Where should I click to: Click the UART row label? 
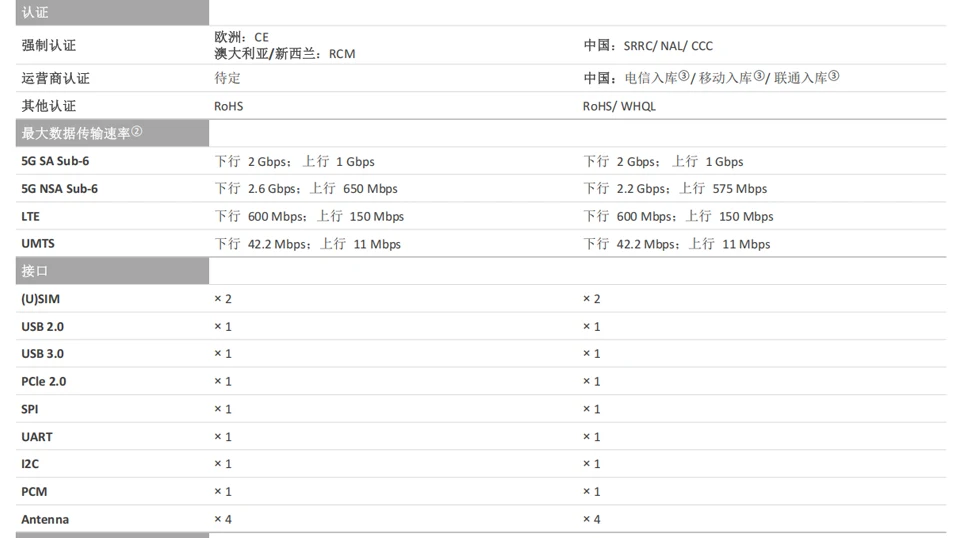(x=37, y=437)
